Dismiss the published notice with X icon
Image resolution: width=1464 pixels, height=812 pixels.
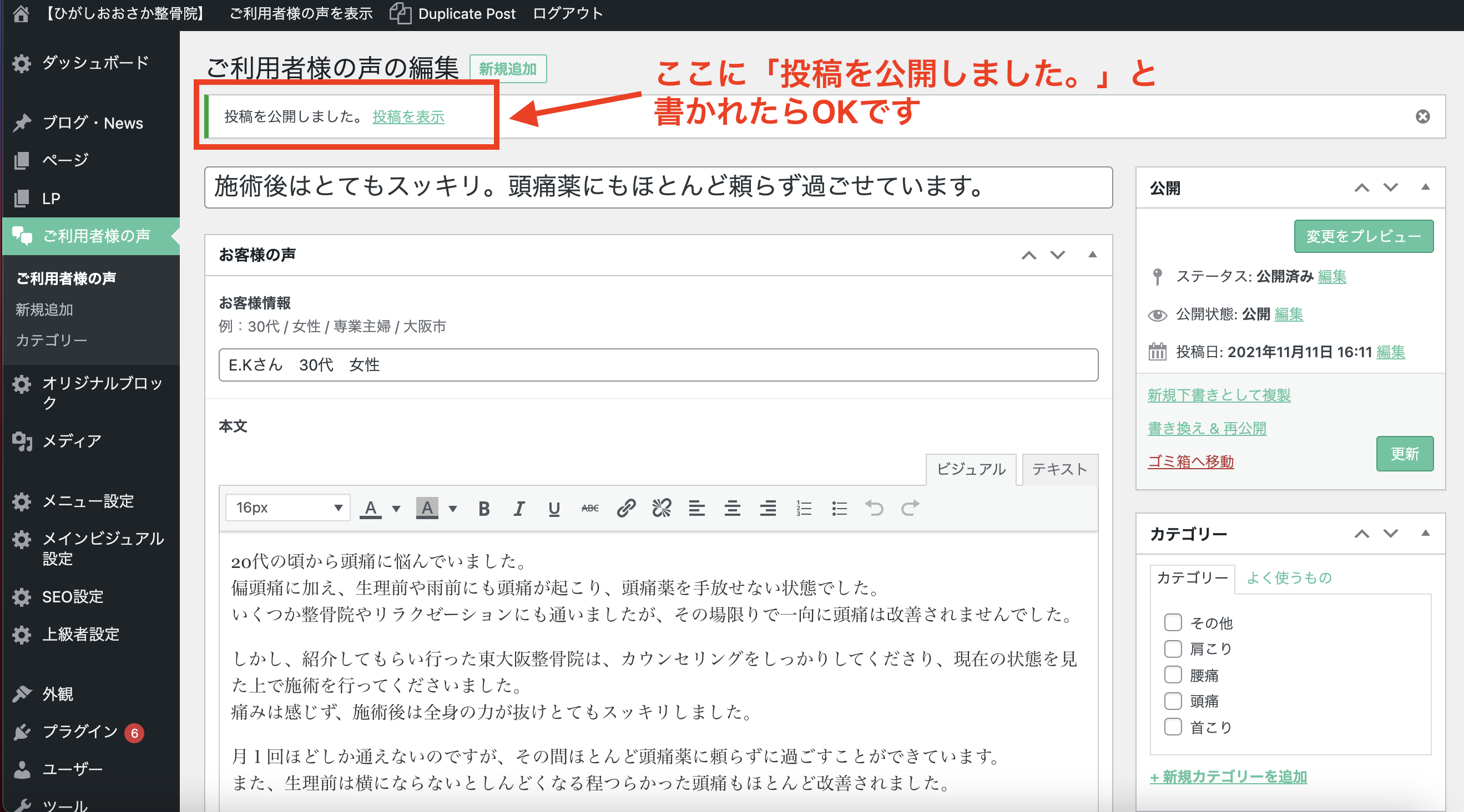pyautogui.click(x=1422, y=116)
